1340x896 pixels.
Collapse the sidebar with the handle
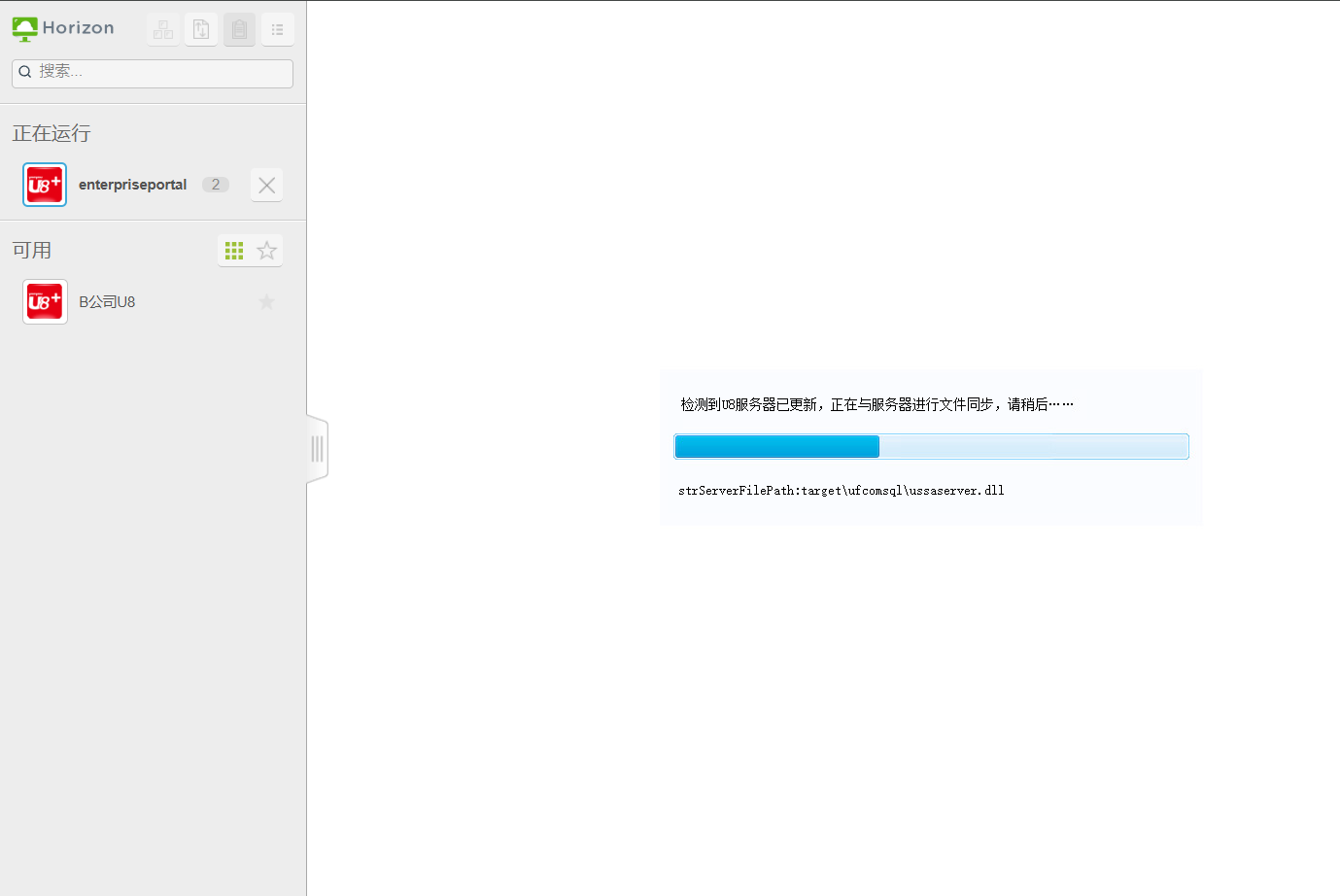tap(317, 449)
